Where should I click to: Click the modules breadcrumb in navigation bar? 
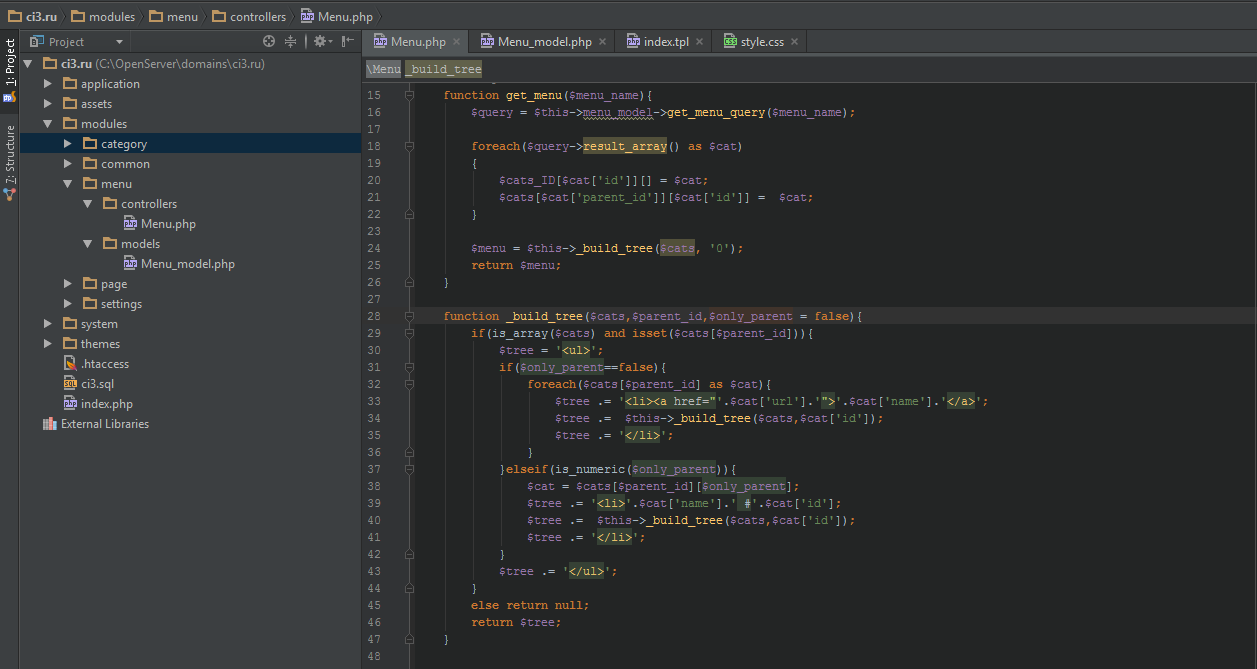102,16
